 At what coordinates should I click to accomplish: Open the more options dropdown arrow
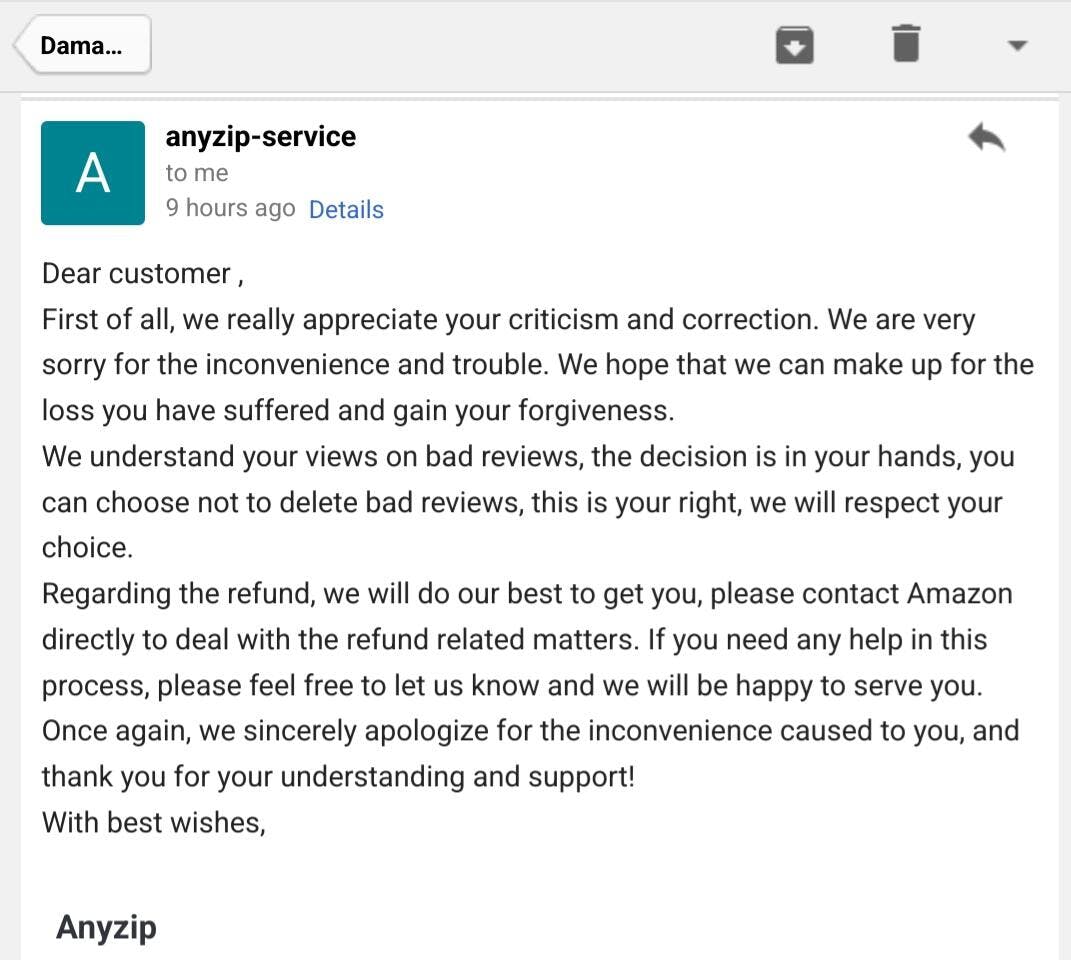(x=1017, y=46)
